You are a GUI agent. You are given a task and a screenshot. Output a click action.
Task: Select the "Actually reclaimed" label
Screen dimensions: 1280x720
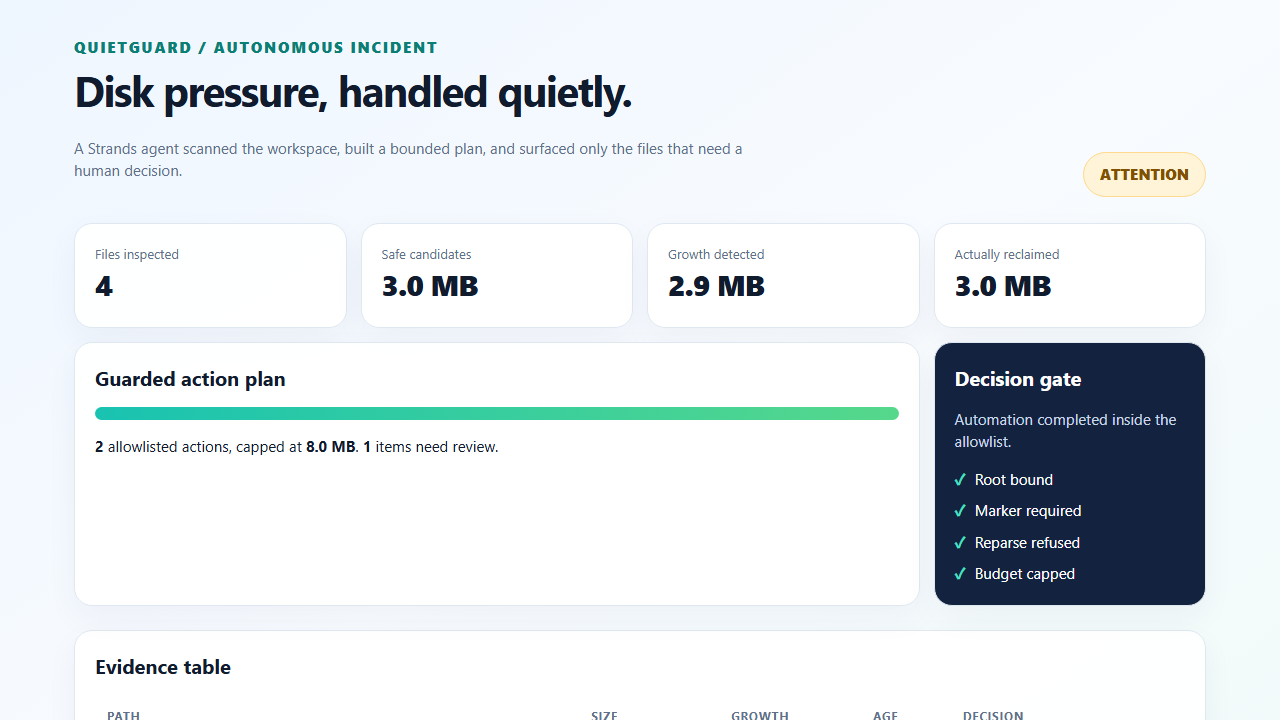point(1007,255)
